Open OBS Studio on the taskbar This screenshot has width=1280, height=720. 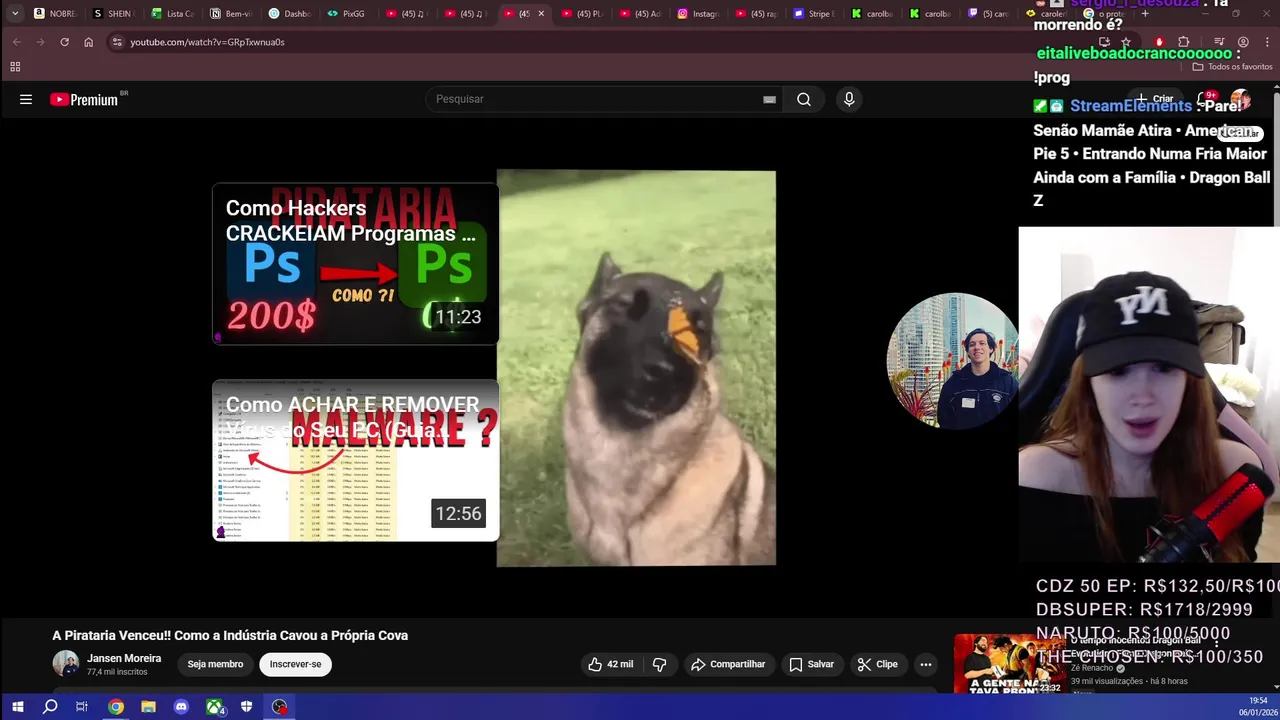(279, 707)
